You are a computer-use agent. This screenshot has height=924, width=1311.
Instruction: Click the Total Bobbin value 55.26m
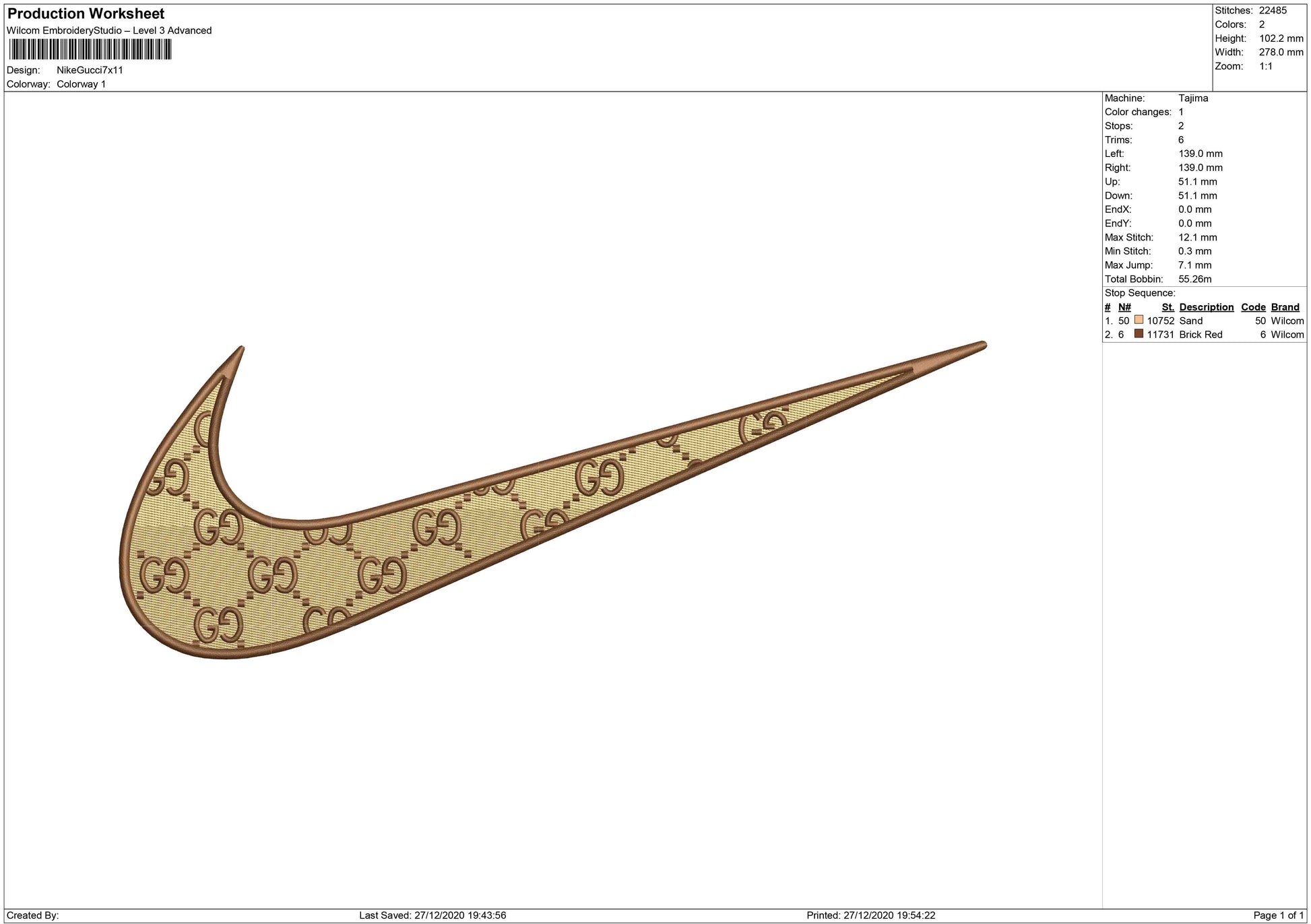tap(1194, 279)
